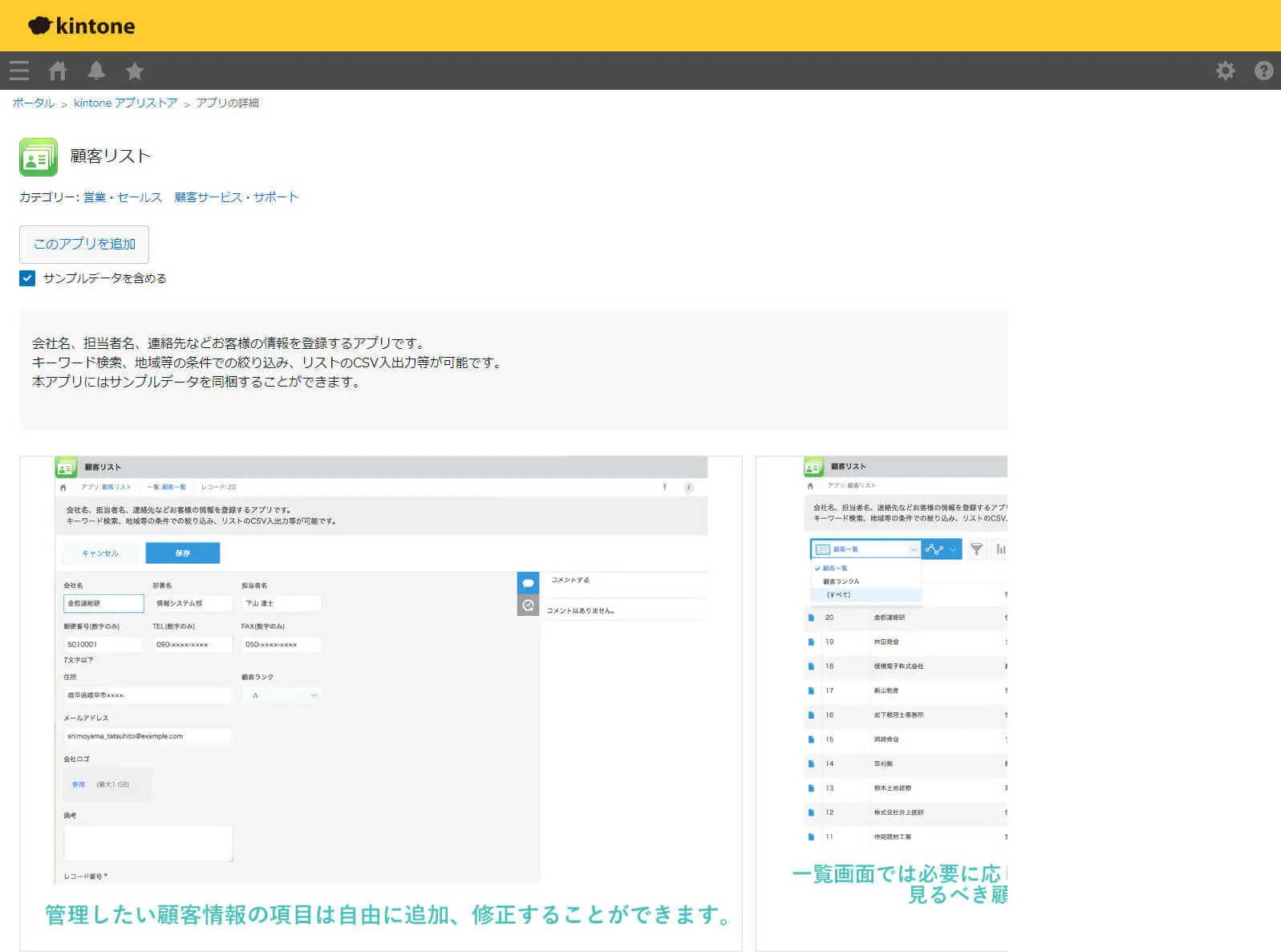Open help via the question mark icon

pos(1263,71)
